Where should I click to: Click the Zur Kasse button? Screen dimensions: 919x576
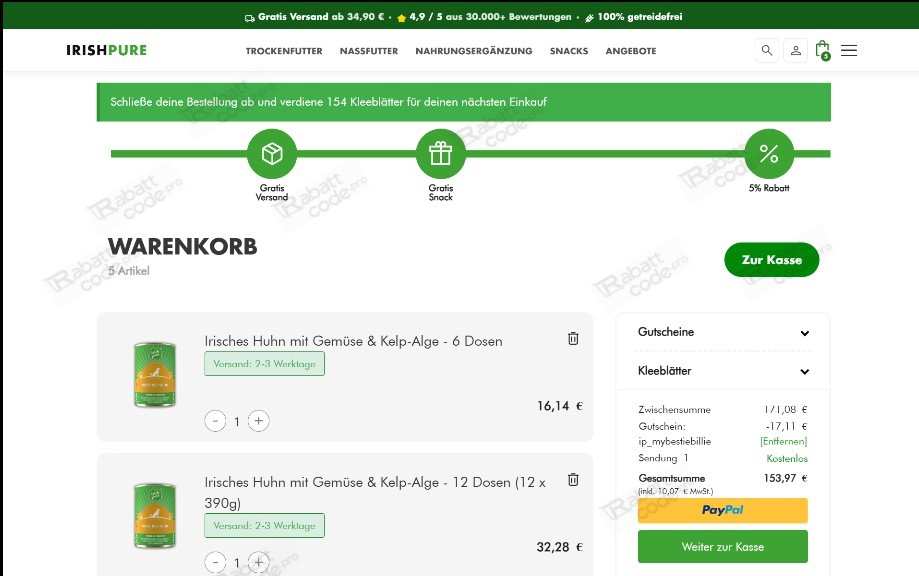pos(771,260)
